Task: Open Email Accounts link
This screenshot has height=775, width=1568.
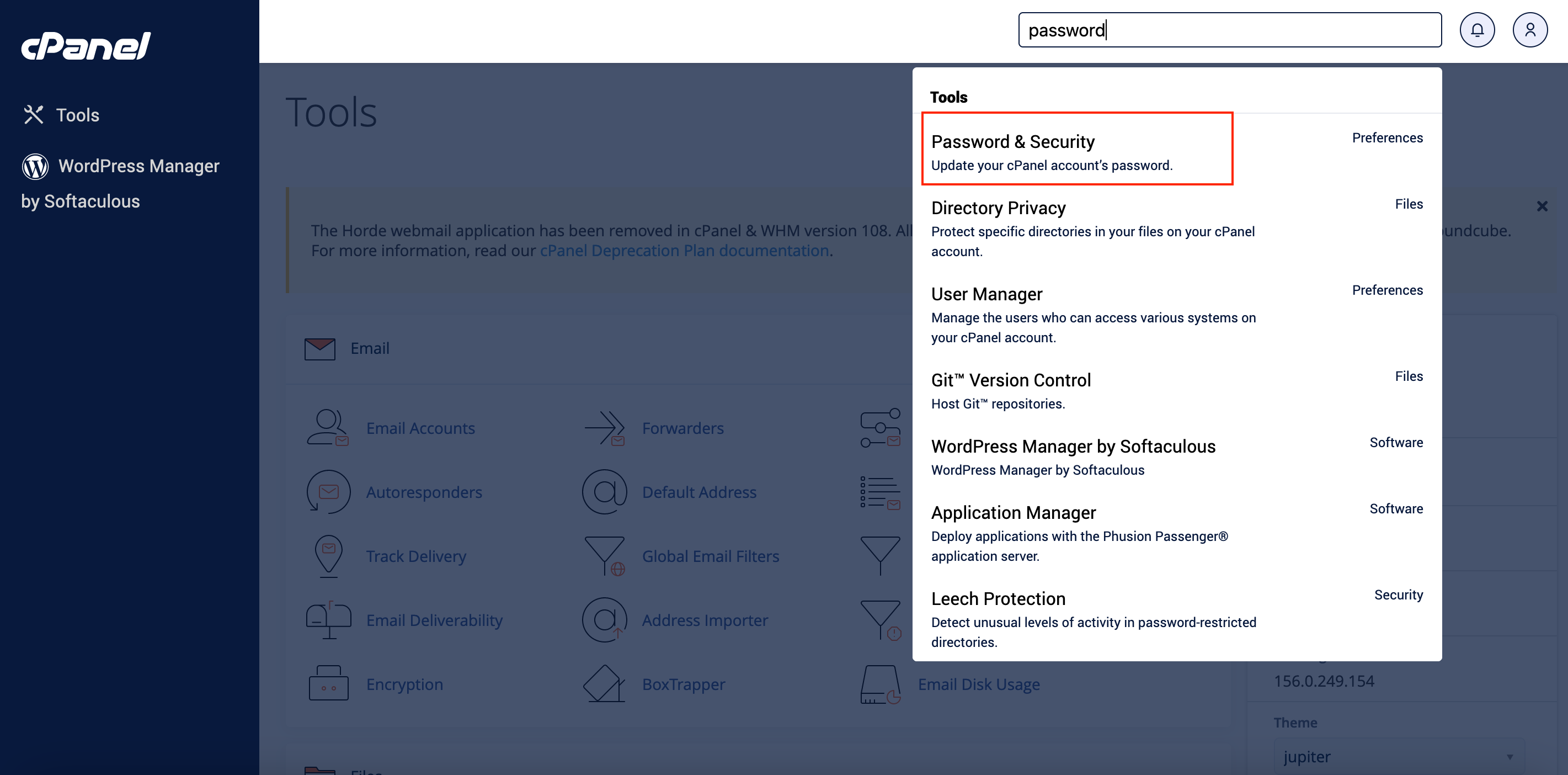Action: coord(420,428)
